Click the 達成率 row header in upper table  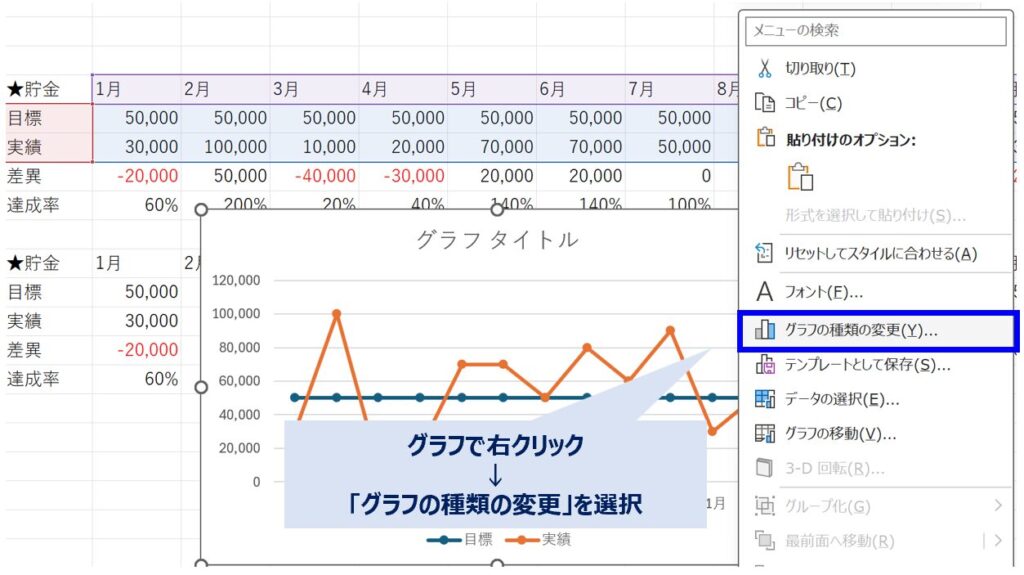click(48, 205)
